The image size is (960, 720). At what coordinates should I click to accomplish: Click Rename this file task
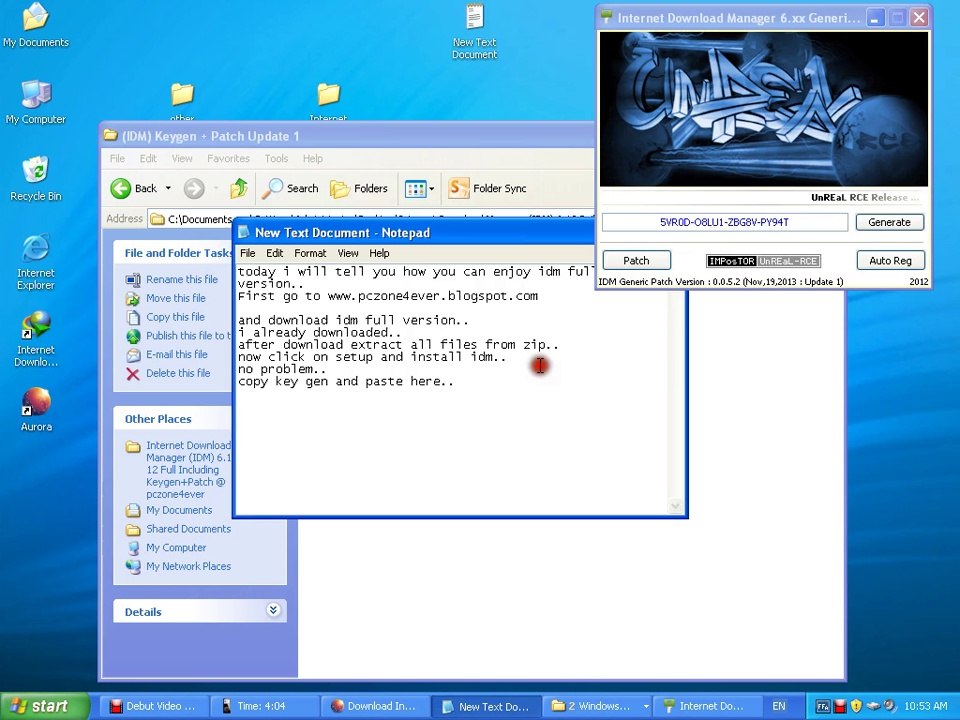tap(181, 280)
